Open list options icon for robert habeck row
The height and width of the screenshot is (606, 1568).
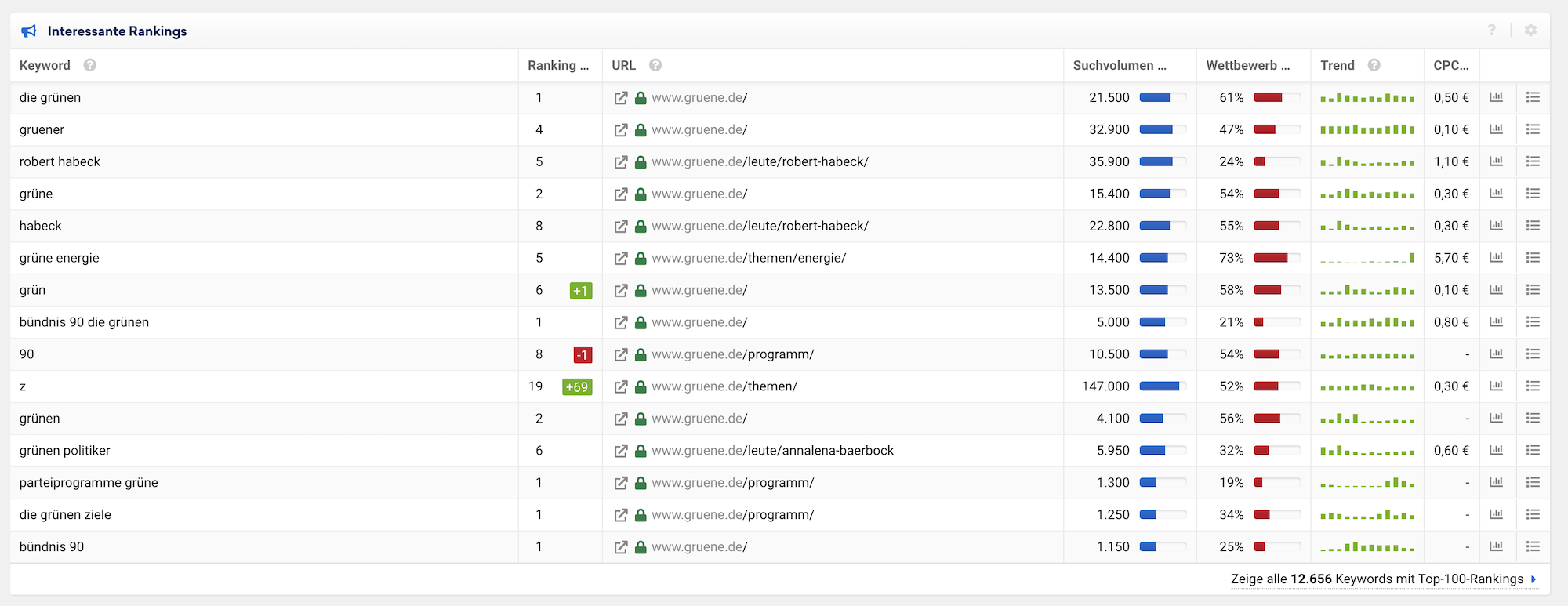coord(1534,161)
